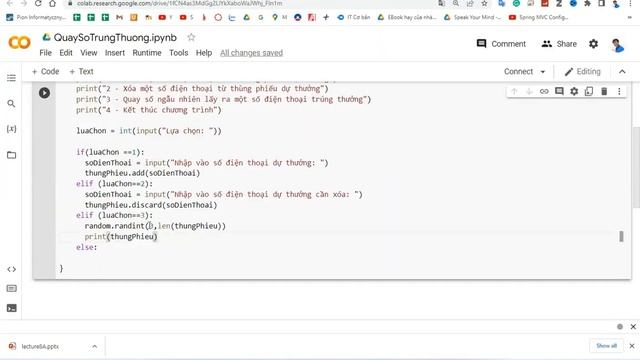Add a new Text cell
Image resolution: width=640 pixels, height=360 pixels.
pyautogui.click(x=82, y=71)
